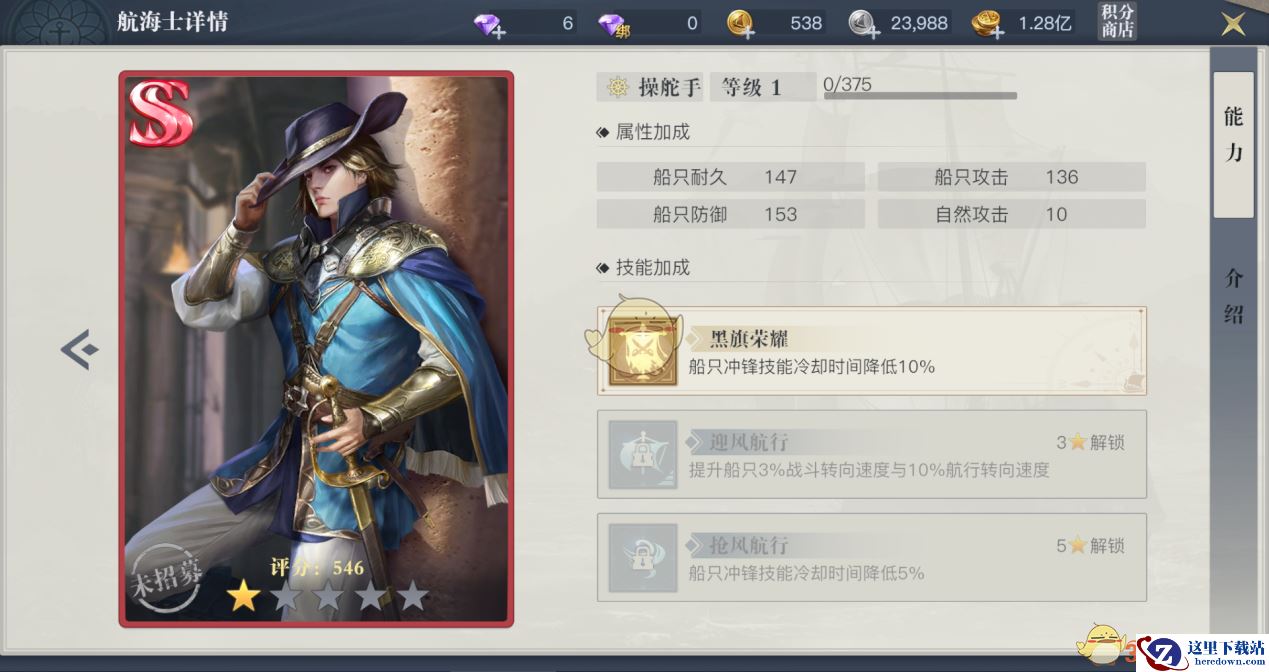Add more purple diamonds with plus icon

[x=489, y=24]
